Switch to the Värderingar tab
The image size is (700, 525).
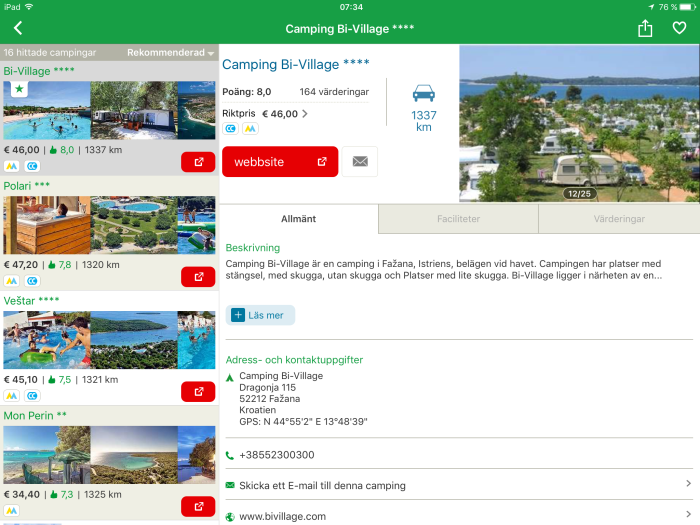(x=619, y=219)
